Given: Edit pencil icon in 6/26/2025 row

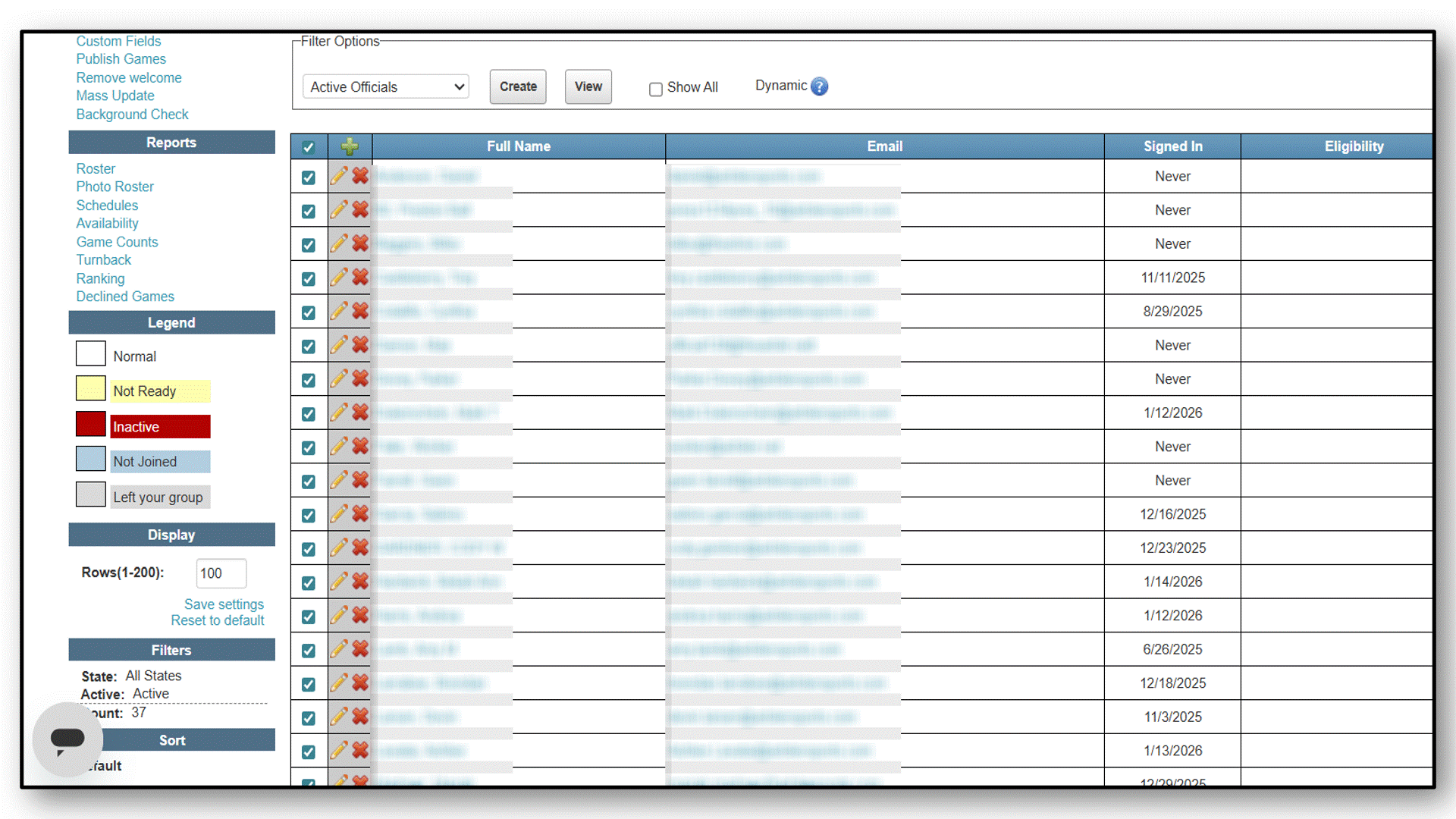Looking at the screenshot, I should 339,649.
